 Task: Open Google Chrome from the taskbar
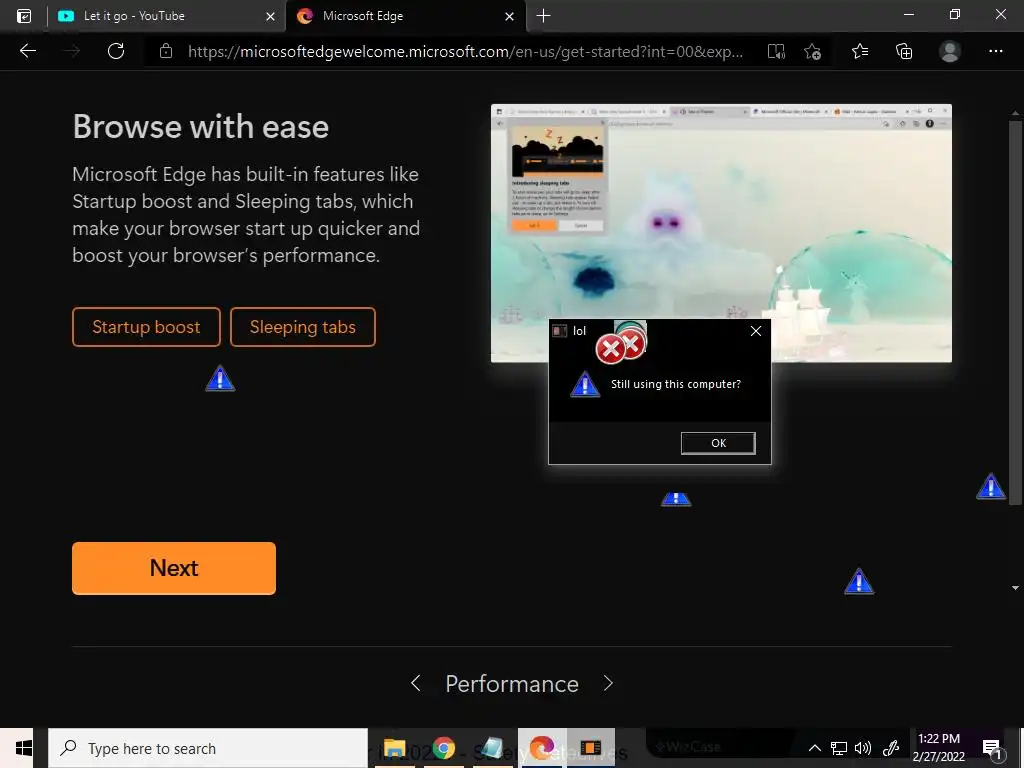point(443,748)
